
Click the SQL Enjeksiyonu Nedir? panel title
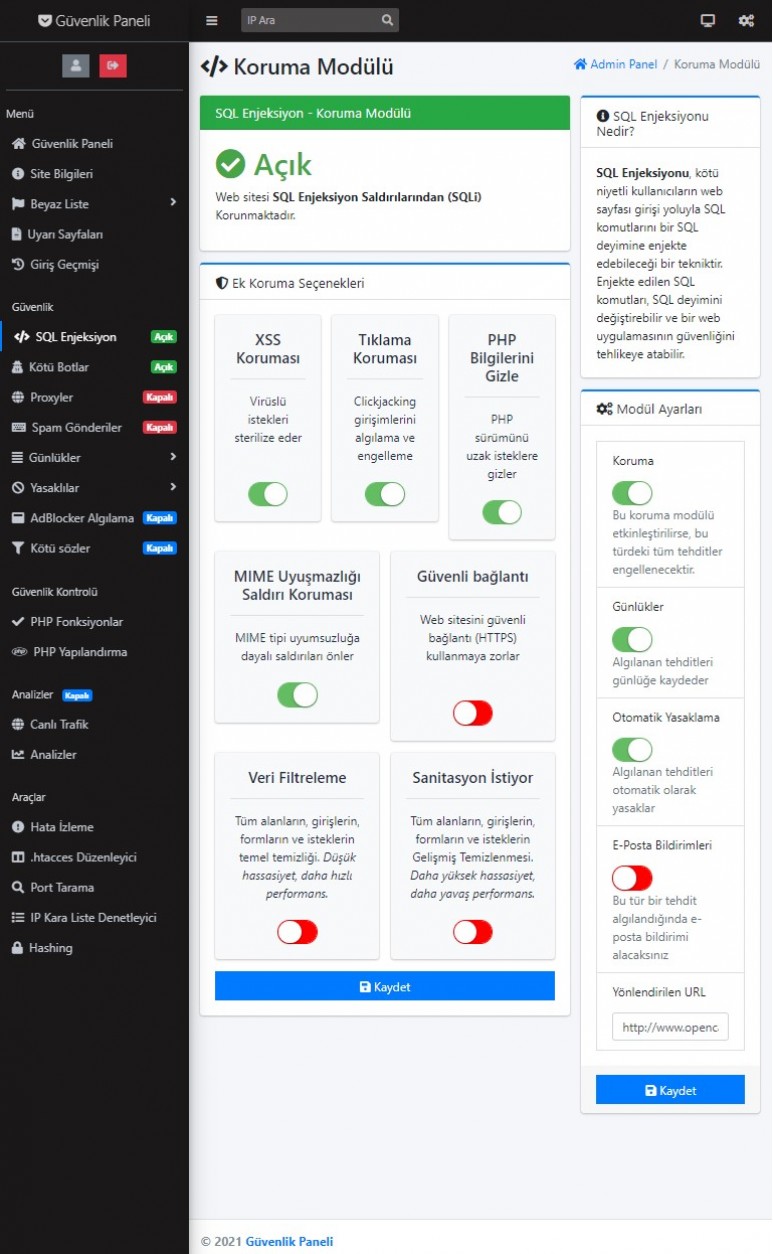tap(652, 123)
